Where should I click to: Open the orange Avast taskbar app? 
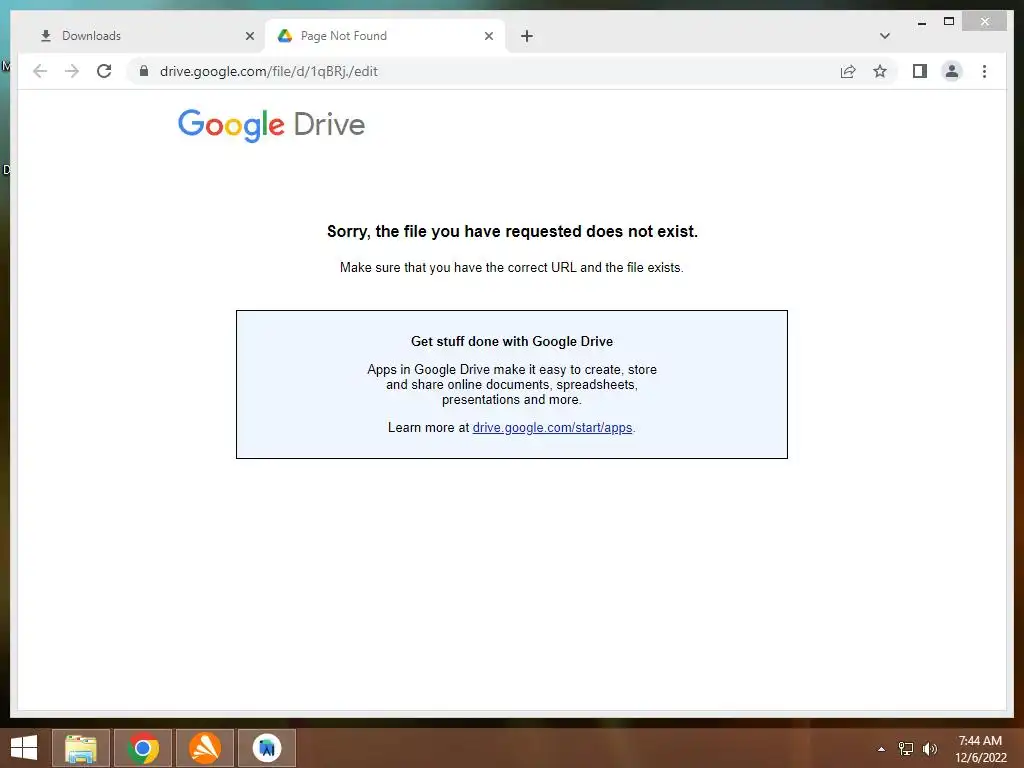click(205, 748)
